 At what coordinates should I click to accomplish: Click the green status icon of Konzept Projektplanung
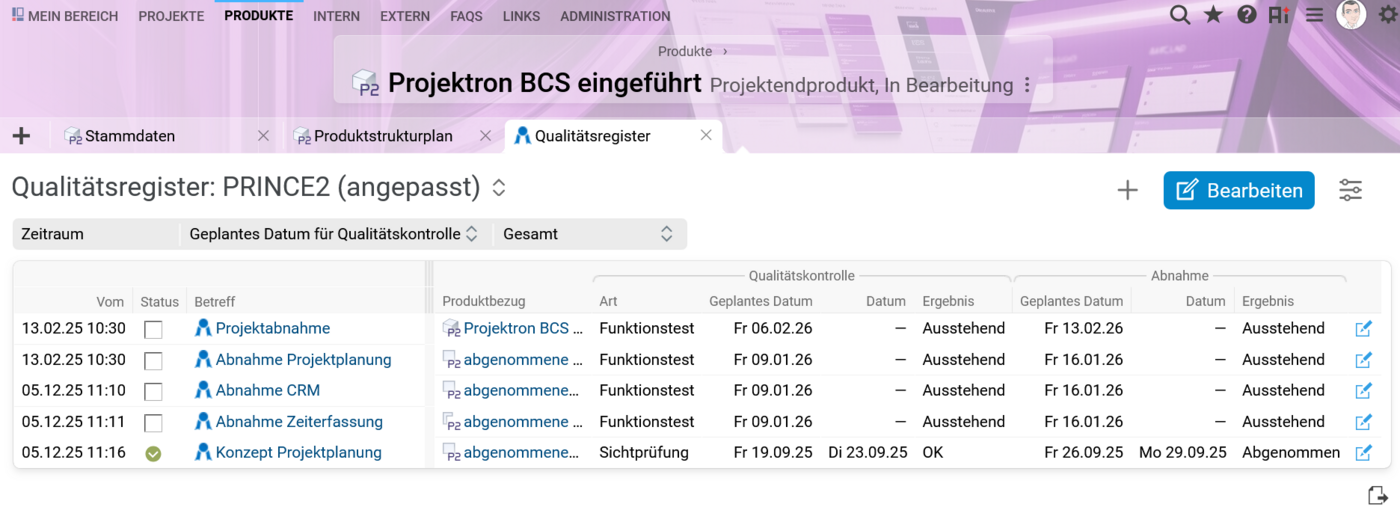click(153, 453)
